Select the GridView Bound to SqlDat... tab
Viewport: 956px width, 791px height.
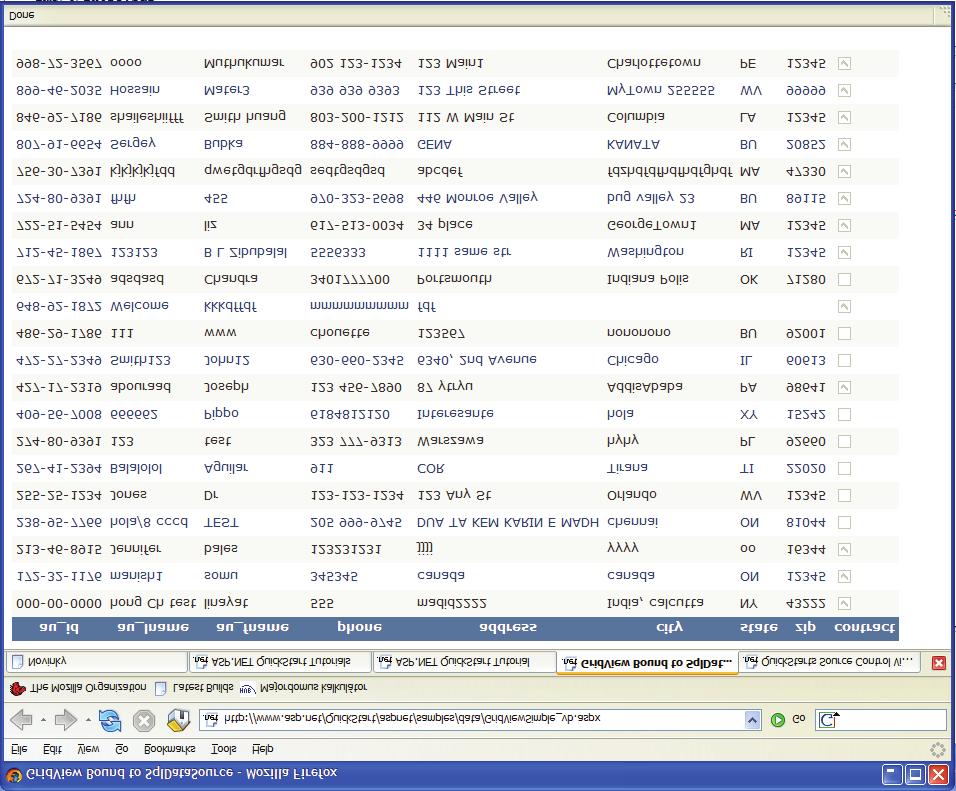click(647, 663)
